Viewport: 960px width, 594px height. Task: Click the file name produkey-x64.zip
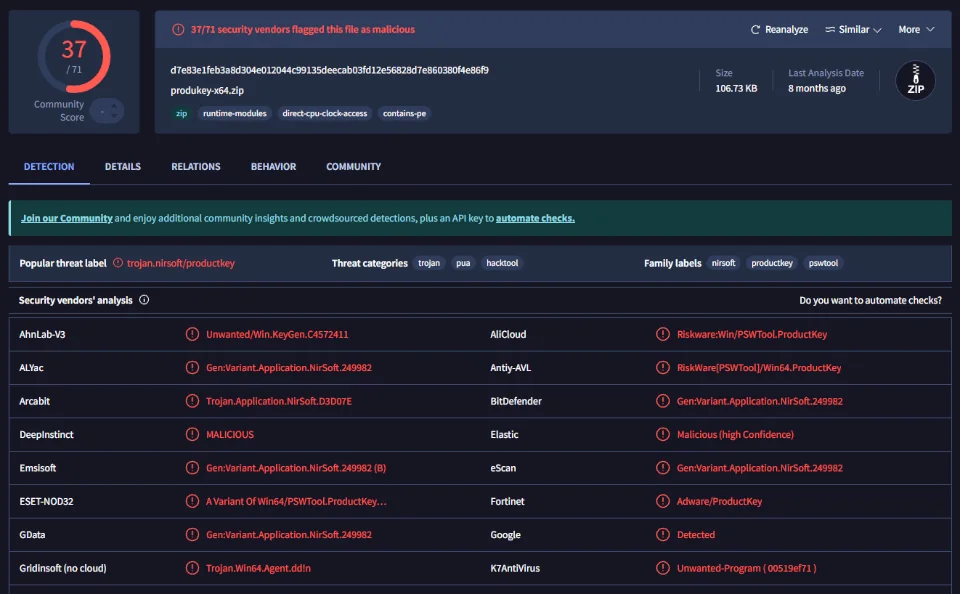tap(207, 90)
